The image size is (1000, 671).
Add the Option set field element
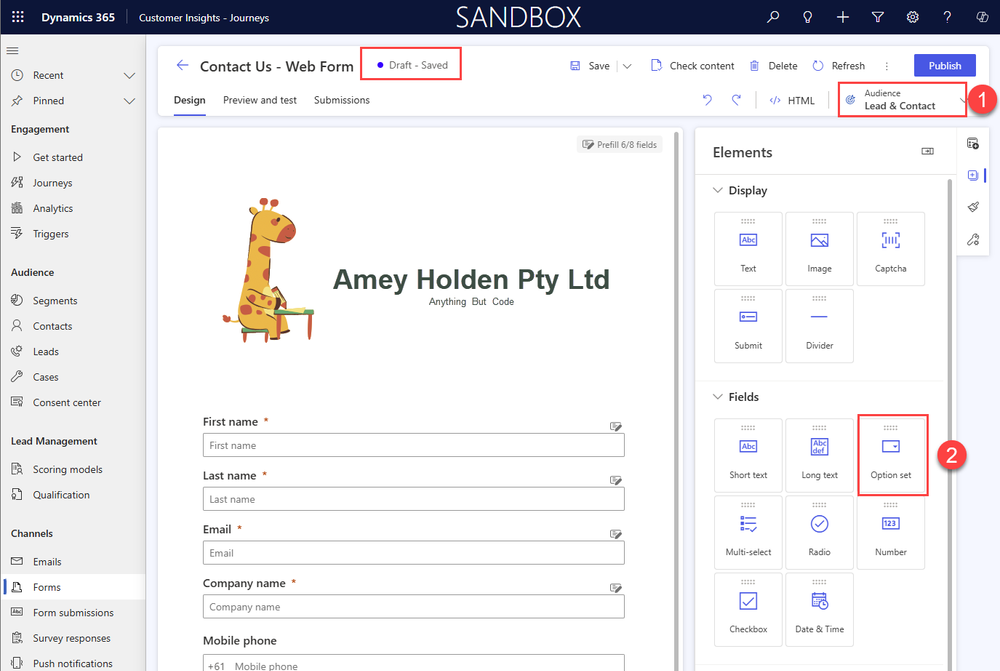891,455
